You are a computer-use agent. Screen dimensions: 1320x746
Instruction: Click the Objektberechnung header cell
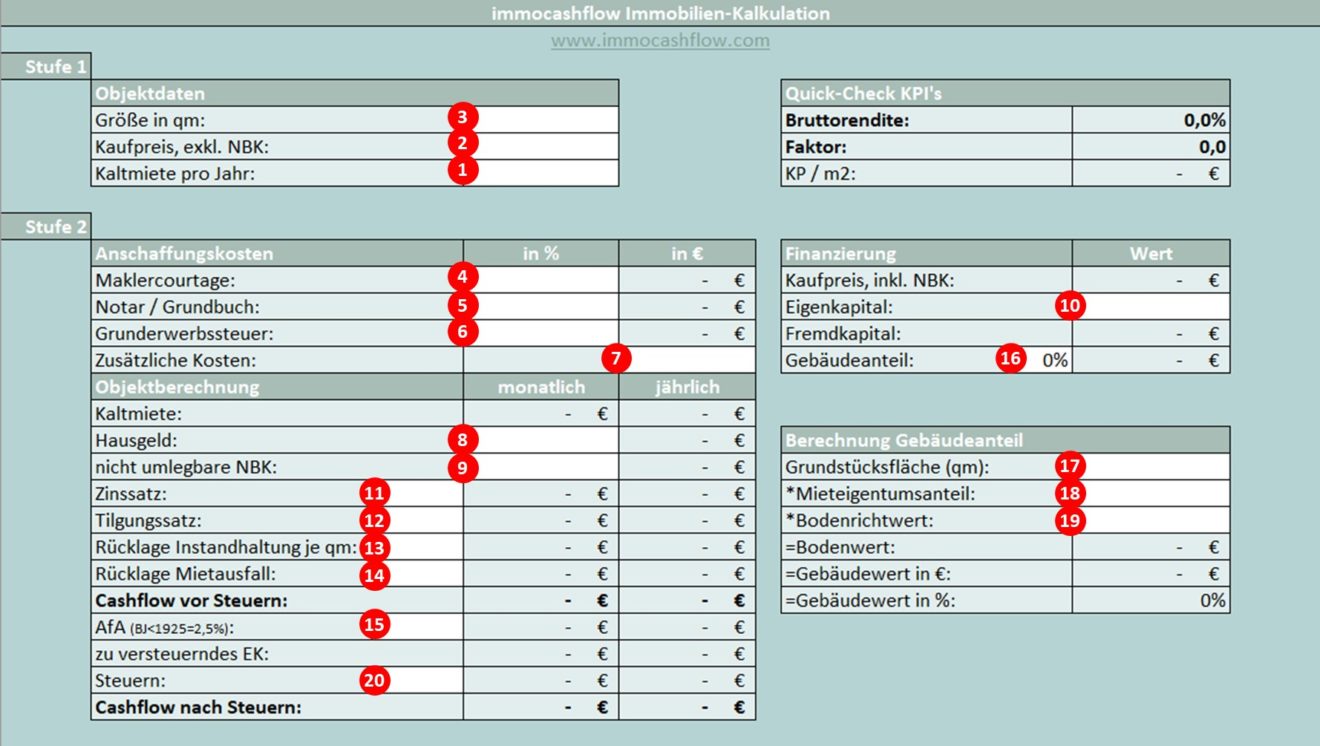277,387
